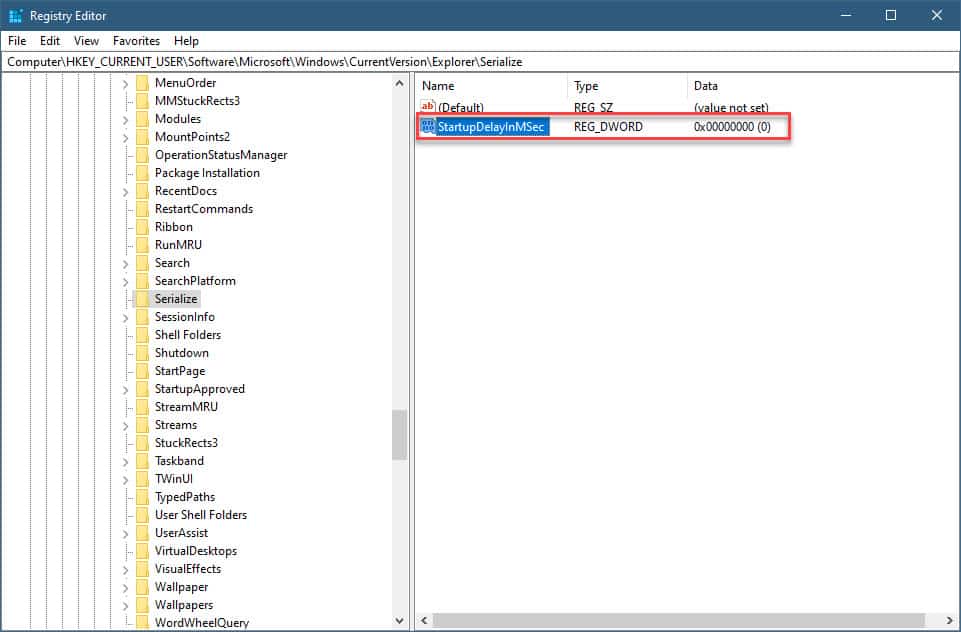Click the WordWheelQuery folder icon

pyautogui.click(x=142, y=623)
